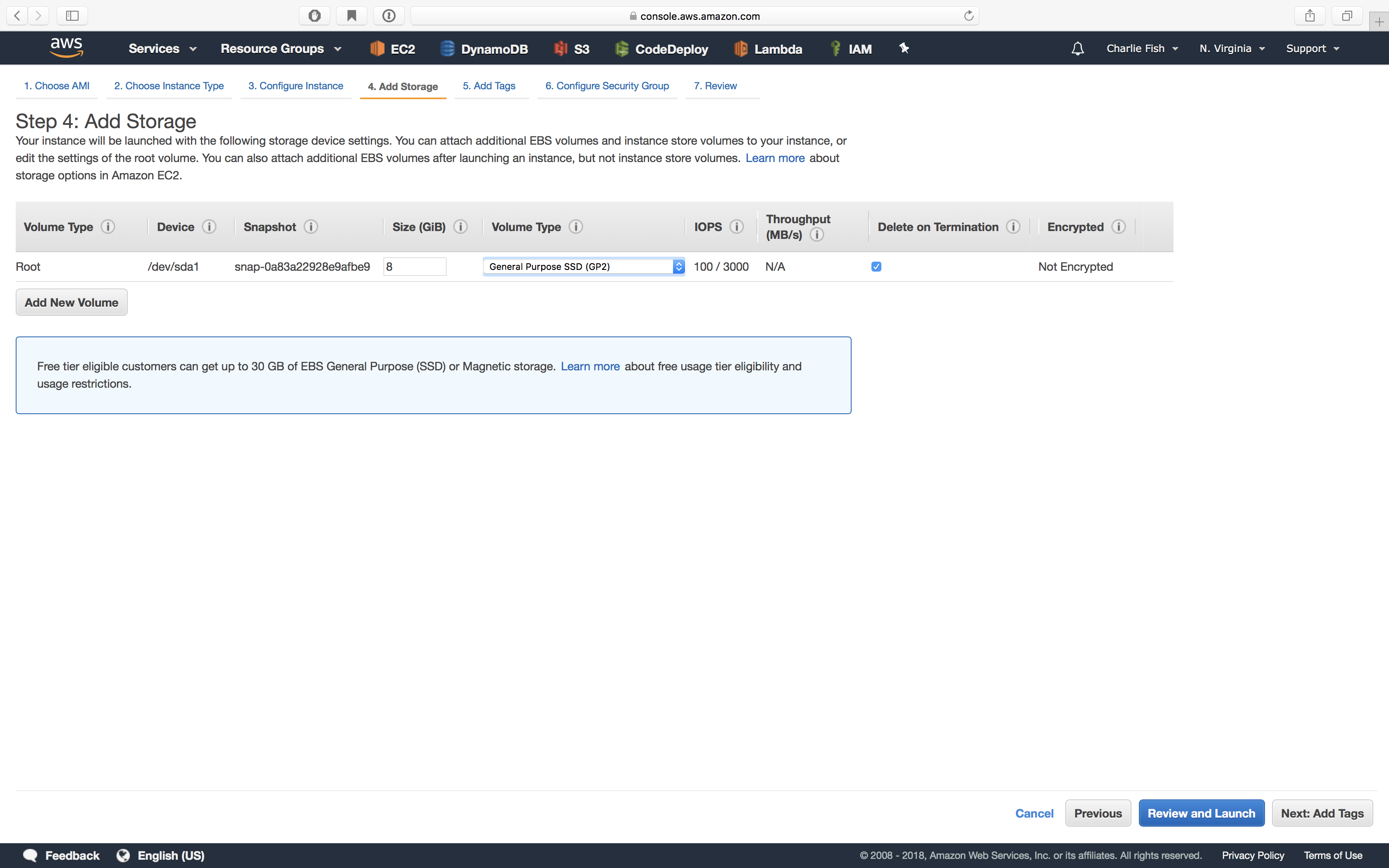Go back to Choose AMI step
Viewport: 1389px width, 868px height.
pos(57,86)
